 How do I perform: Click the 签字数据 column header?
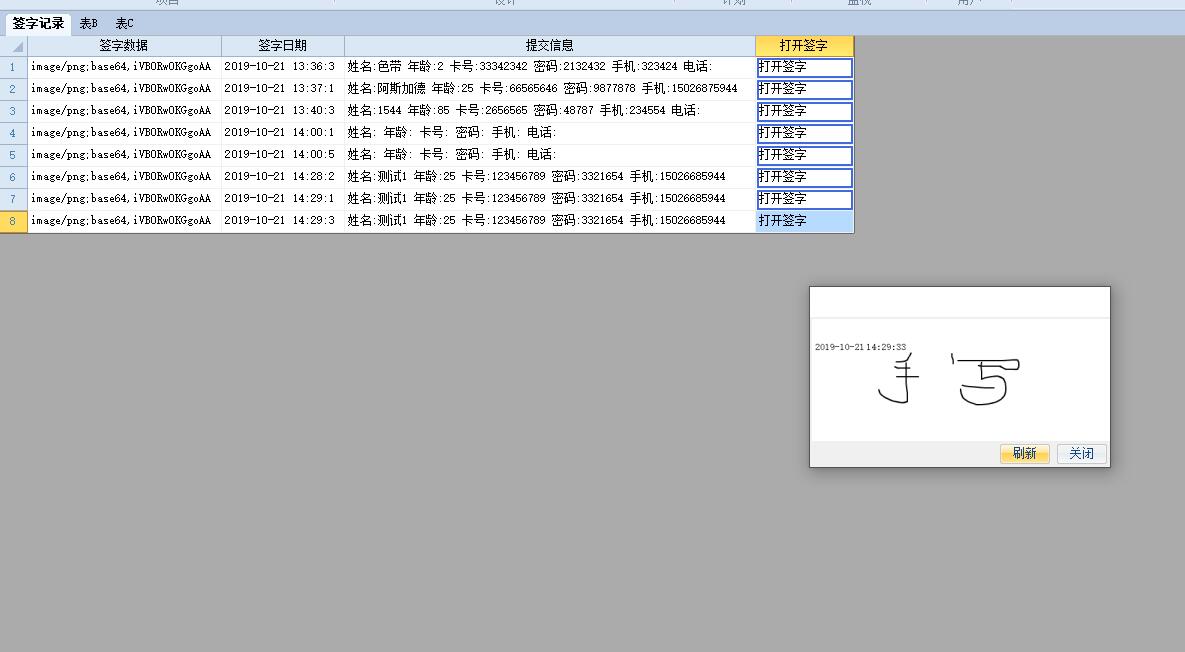tap(124, 45)
